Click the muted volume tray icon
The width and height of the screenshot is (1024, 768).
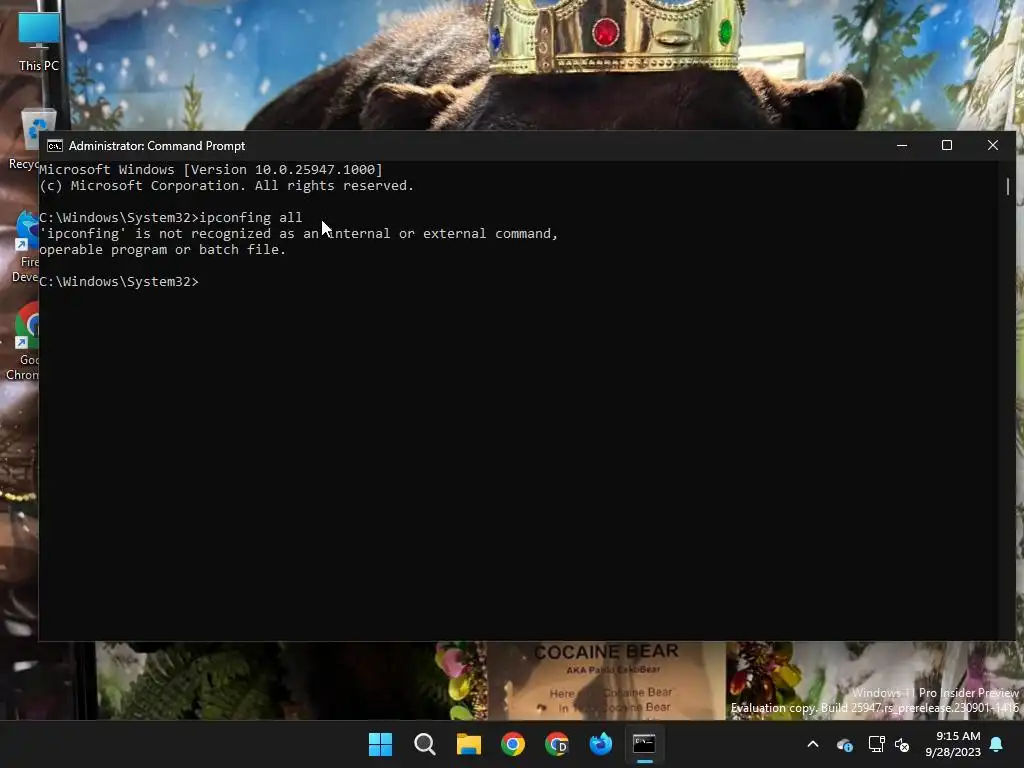tap(902, 744)
